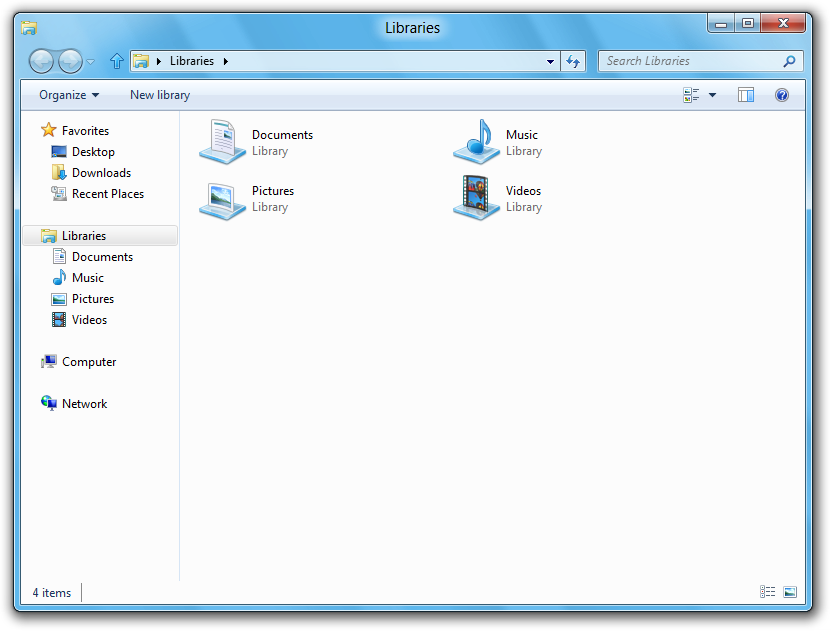The width and height of the screenshot is (832, 632).
Task: Open the Documents library icon
Action: pos(222,141)
